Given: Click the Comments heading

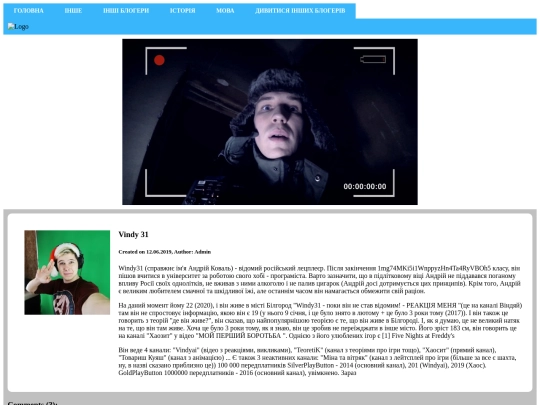Looking at the screenshot, I should (33, 403).
